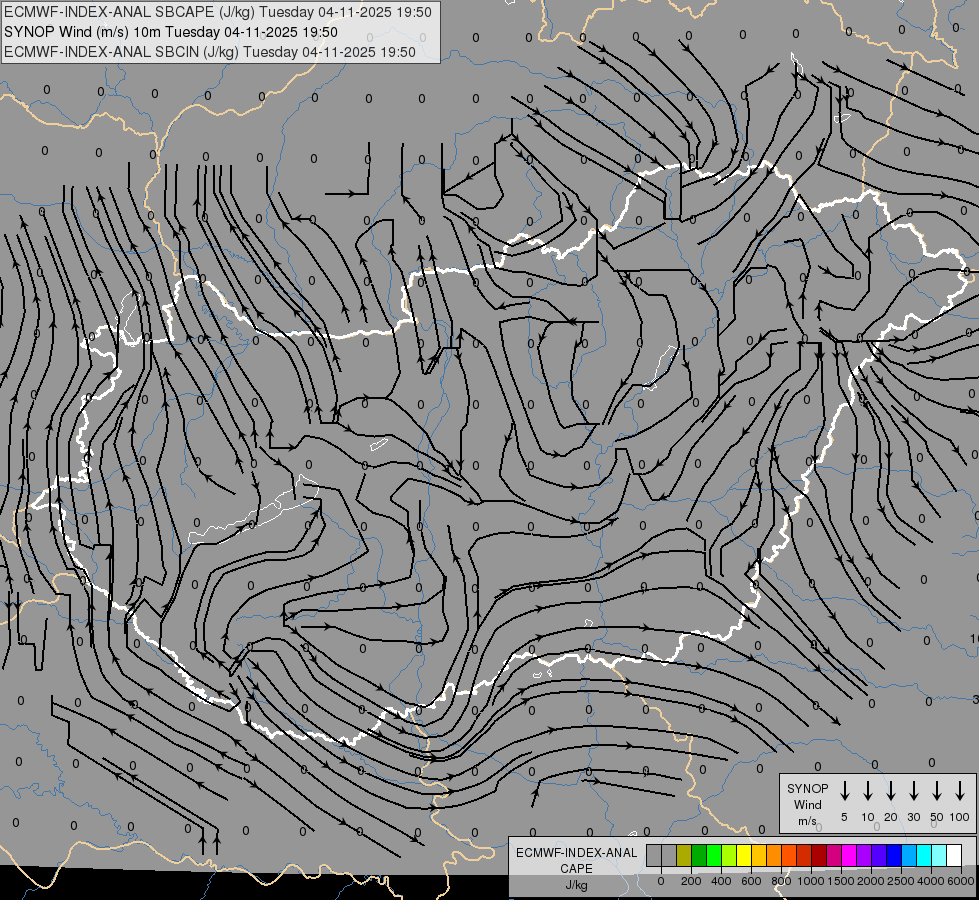Screen dimensions: 979x900
Task: Click the 200 tick label on CAPE scale
Action: (x=691, y=881)
